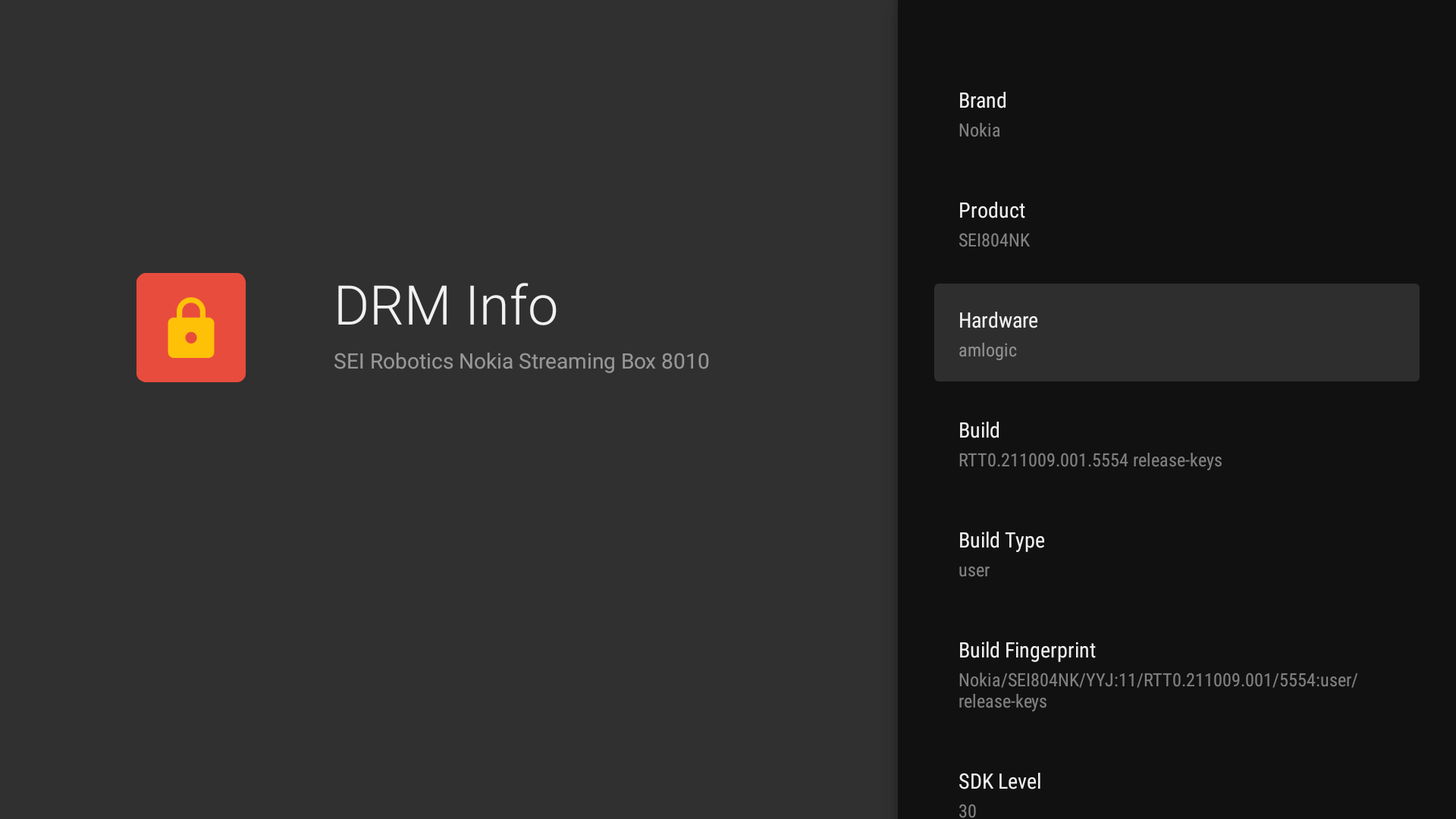
Task: Click the value text 'Nokia'
Action: (979, 130)
